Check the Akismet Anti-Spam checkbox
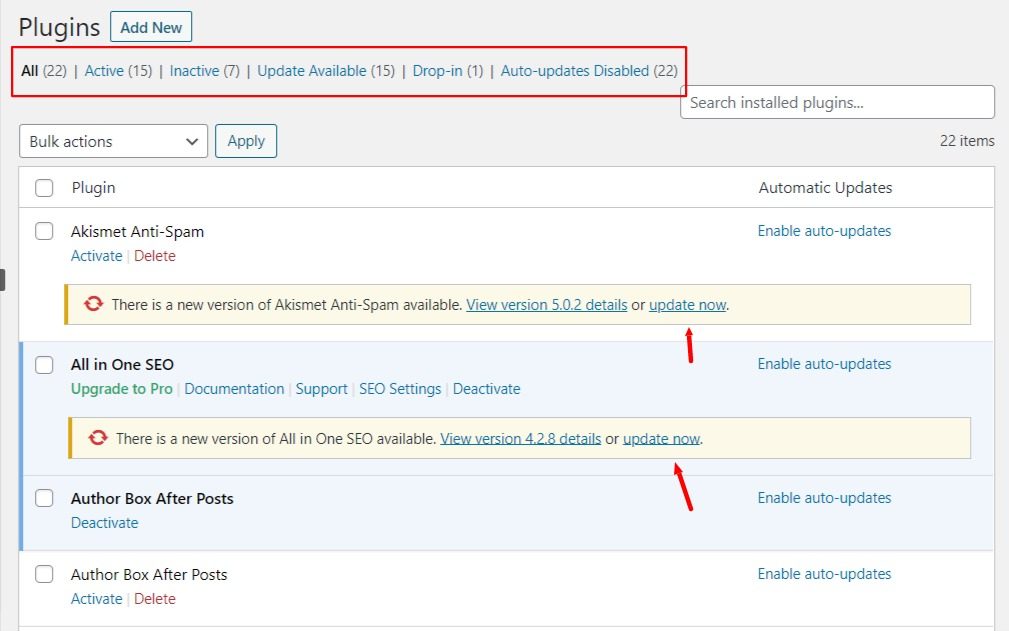This screenshot has width=1009, height=631. pos(44,231)
